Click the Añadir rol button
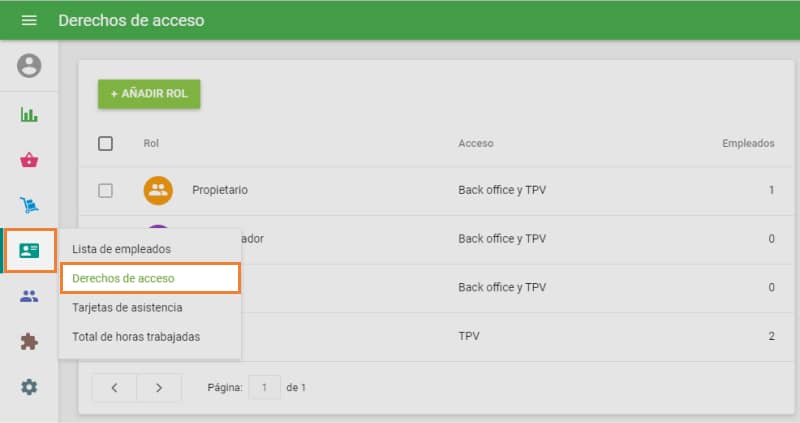Image resolution: width=800 pixels, height=423 pixels. 149,94
